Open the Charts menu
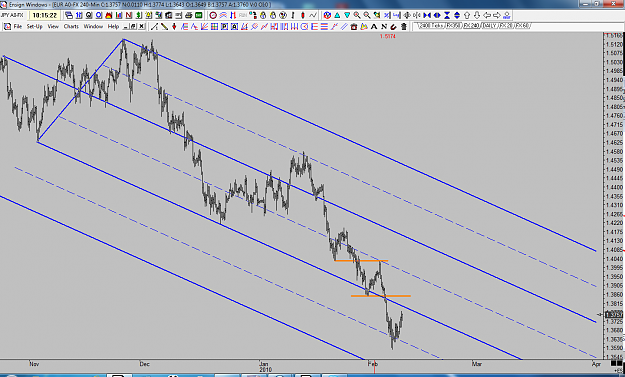The height and width of the screenshot is (377, 625). 71,26
